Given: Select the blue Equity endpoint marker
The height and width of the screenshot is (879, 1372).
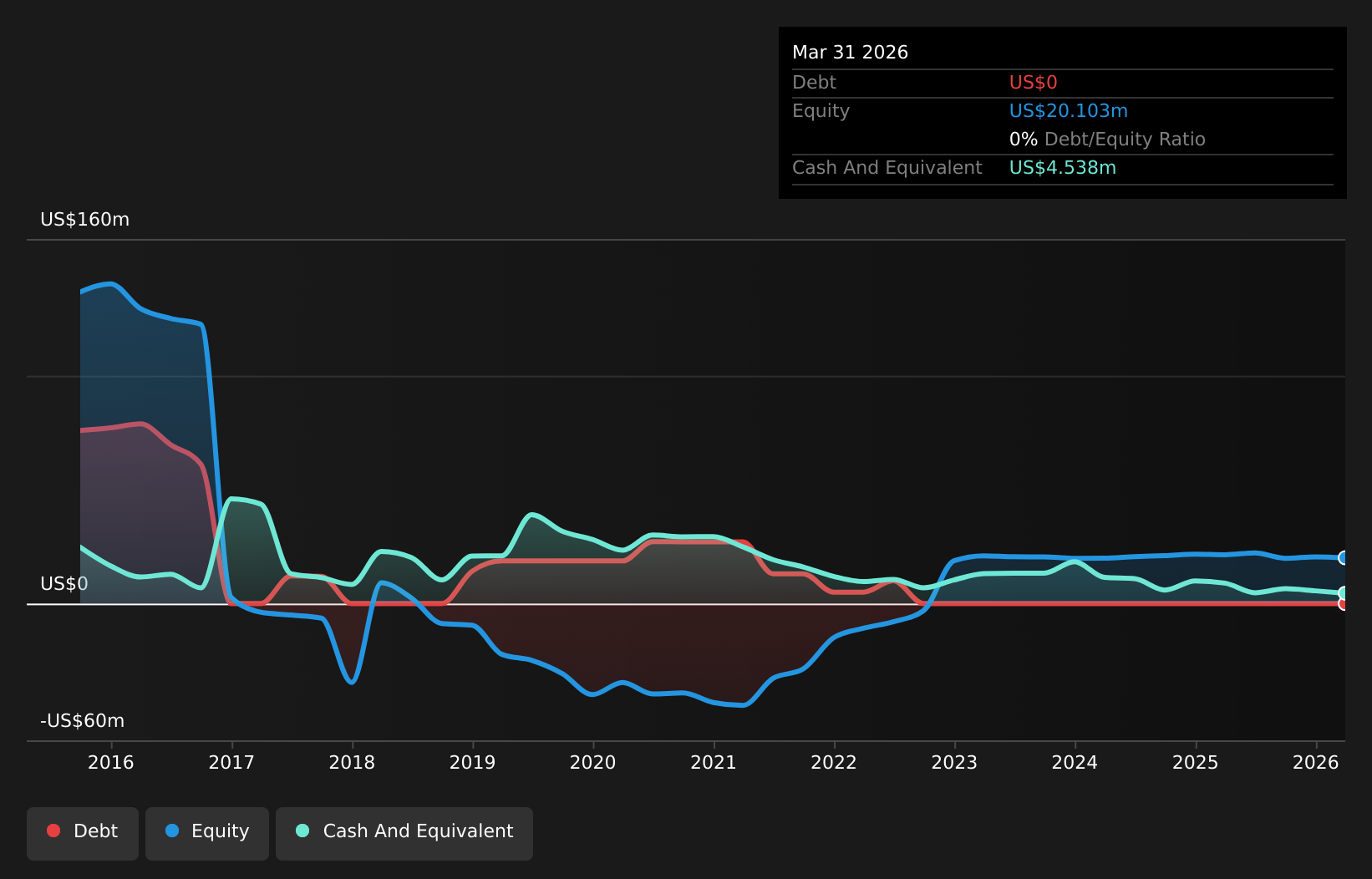Looking at the screenshot, I should pyautogui.click(x=1344, y=557).
